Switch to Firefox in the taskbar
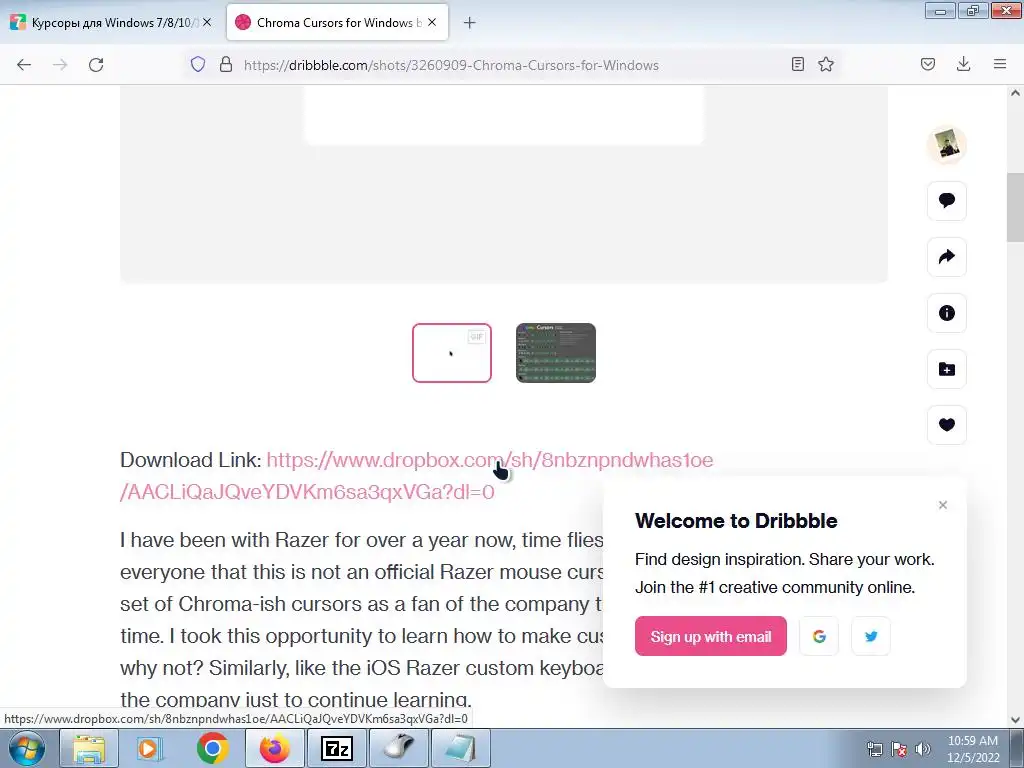1024x768 pixels. tap(274, 748)
